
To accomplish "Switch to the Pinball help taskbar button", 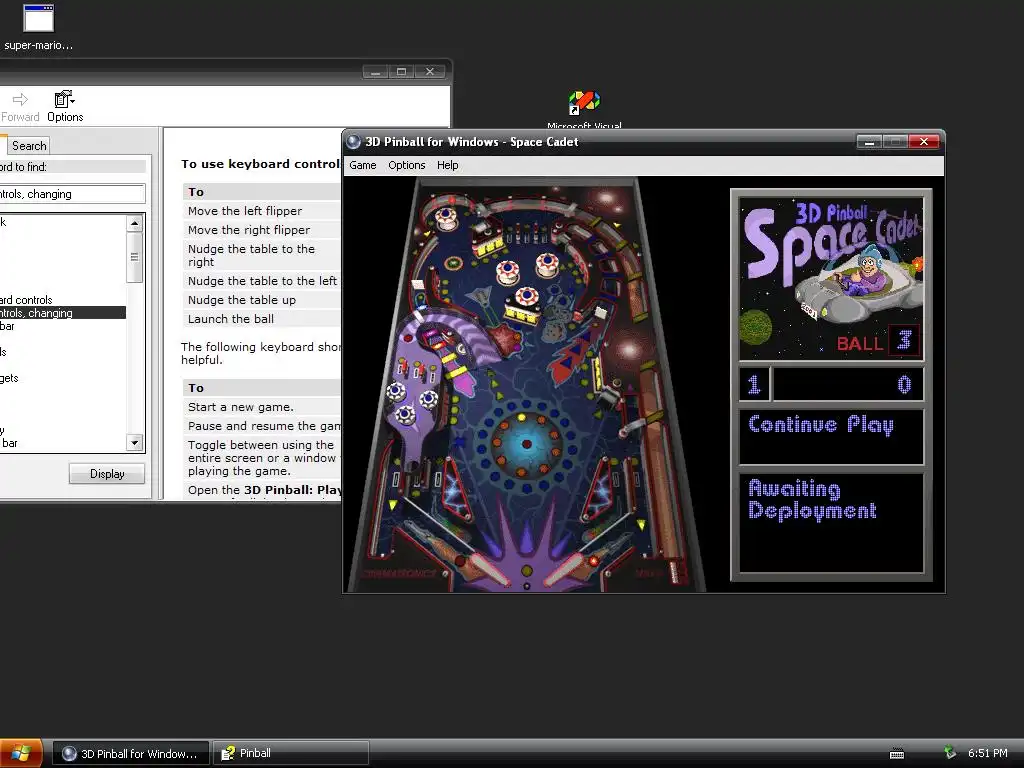I will click(291, 753).
